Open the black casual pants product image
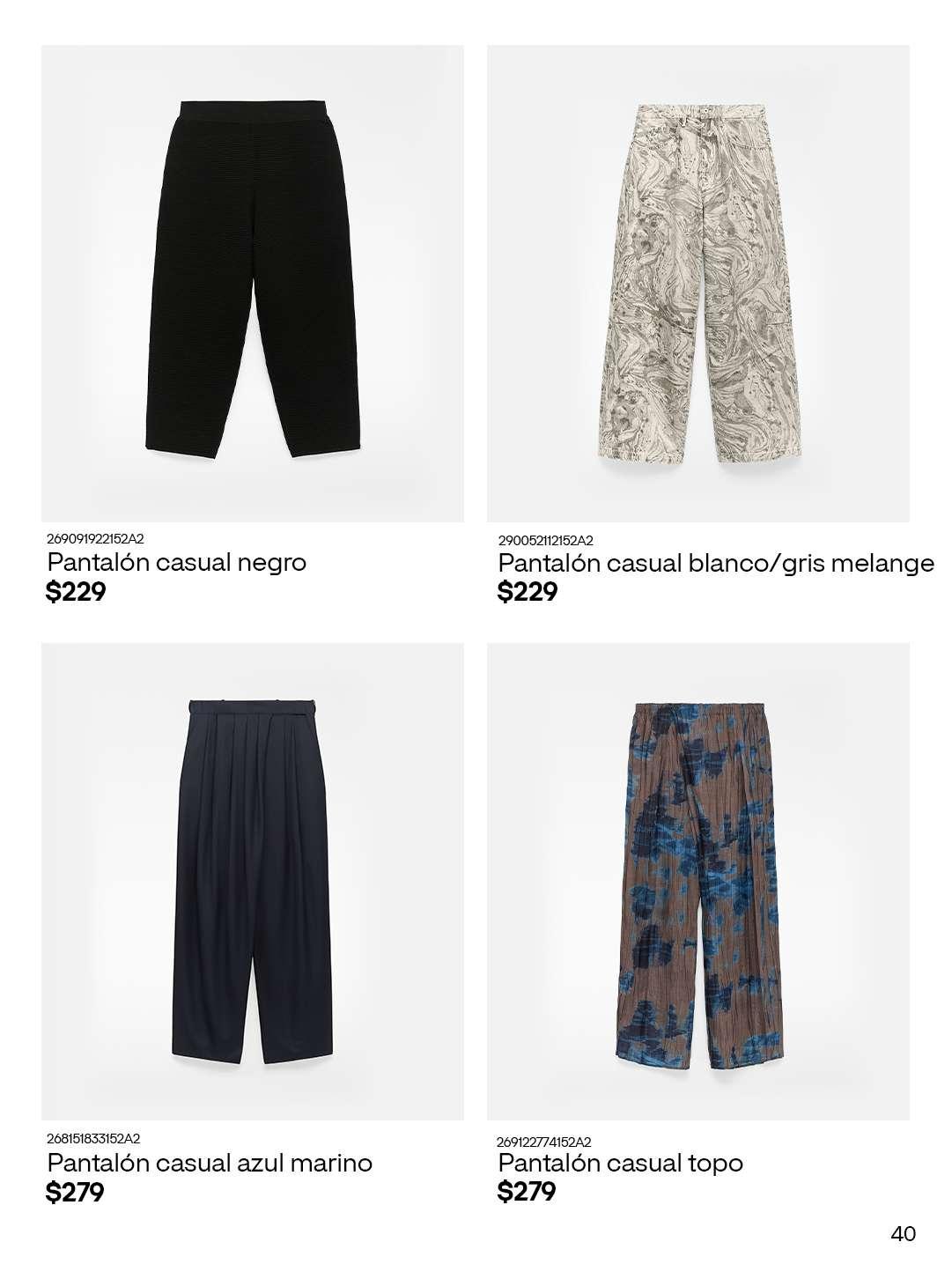The width and height of the screenshot is (952, 1279). point(253,284)
